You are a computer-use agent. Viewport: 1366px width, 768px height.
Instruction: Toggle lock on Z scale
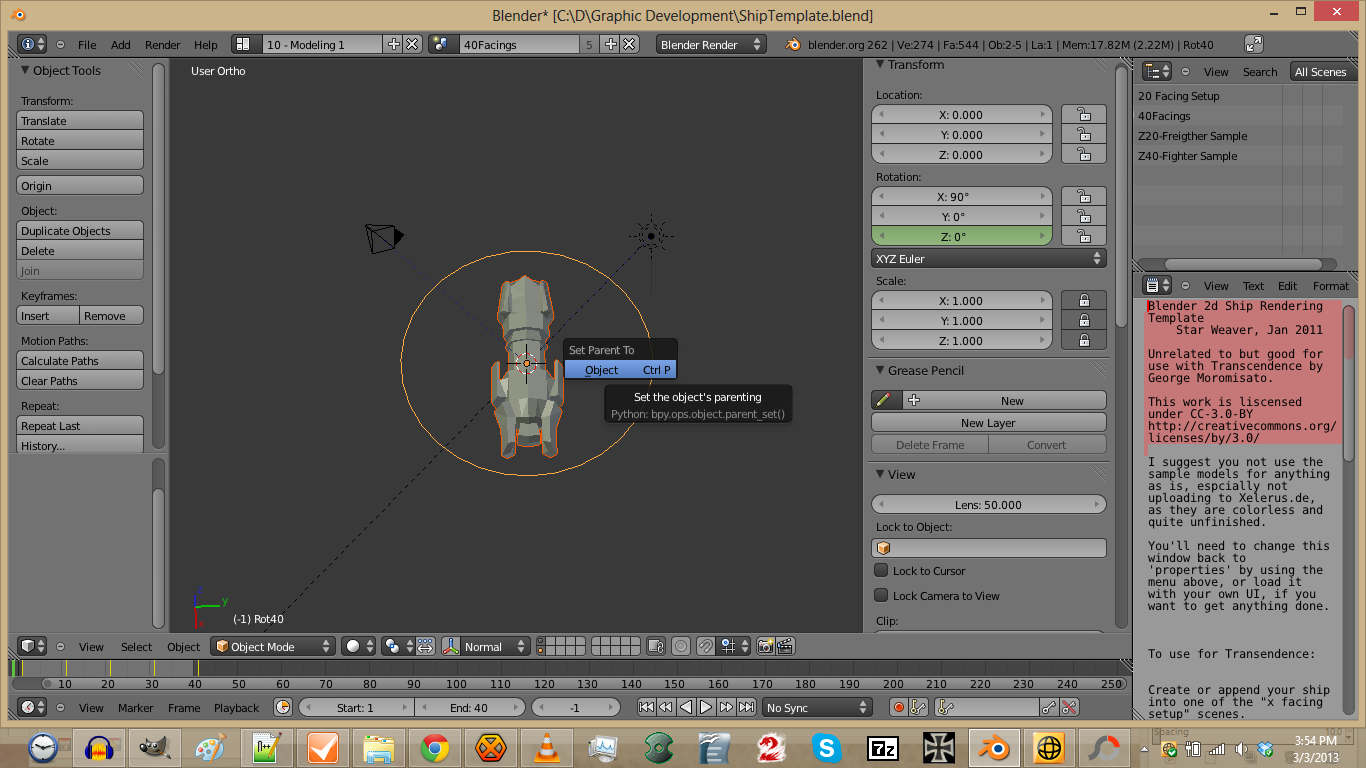click(1084, 340)
